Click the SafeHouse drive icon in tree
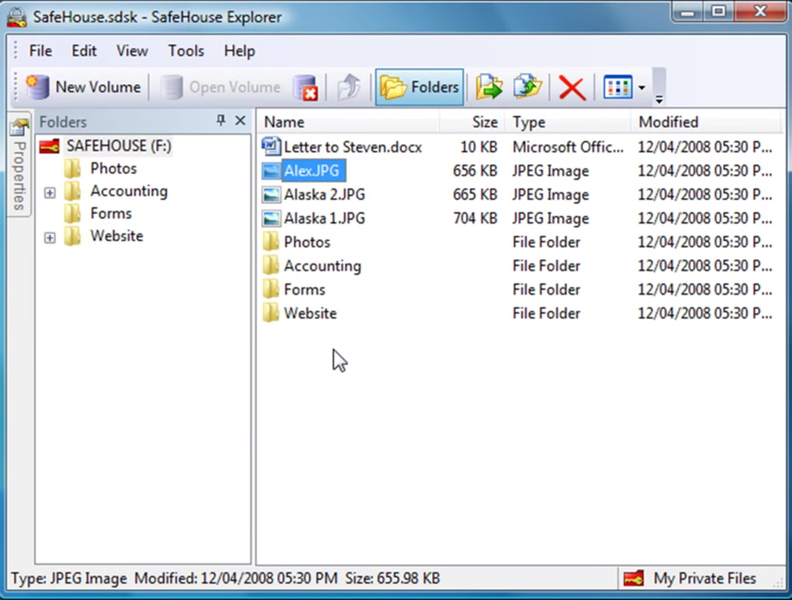Screen dimensions: 792x600 click(50, 146)
